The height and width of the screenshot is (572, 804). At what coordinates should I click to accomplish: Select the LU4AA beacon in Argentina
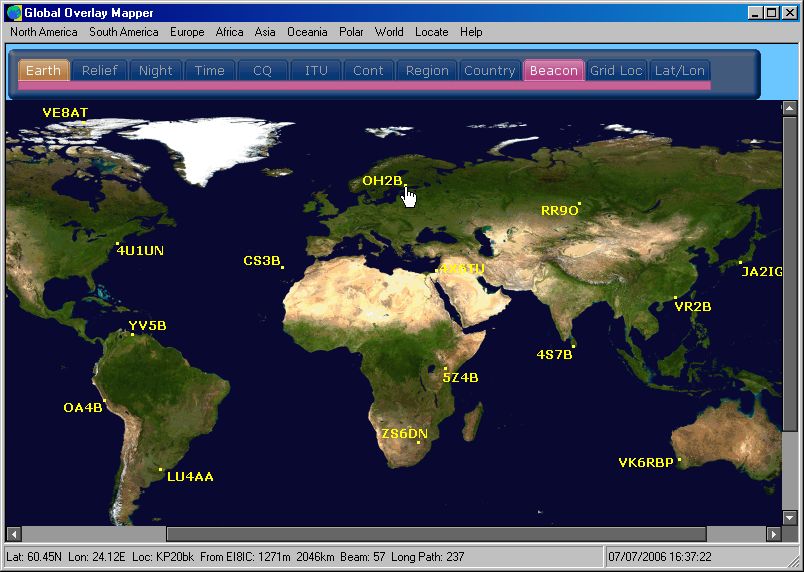pyautogui.click(x=160, y=469)
